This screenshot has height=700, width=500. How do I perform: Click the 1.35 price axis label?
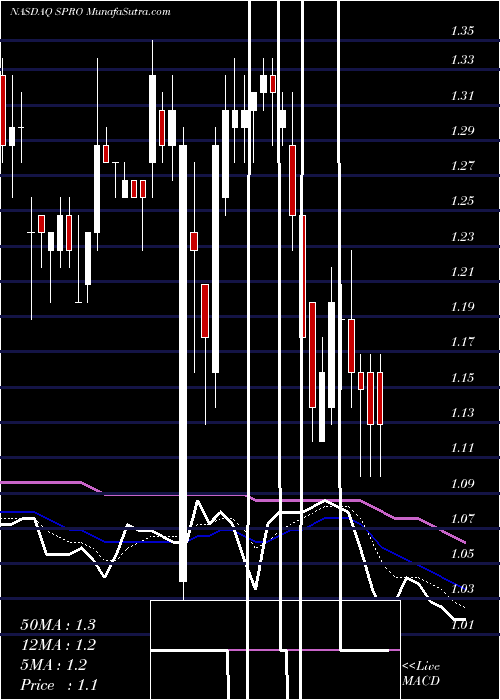462,31
